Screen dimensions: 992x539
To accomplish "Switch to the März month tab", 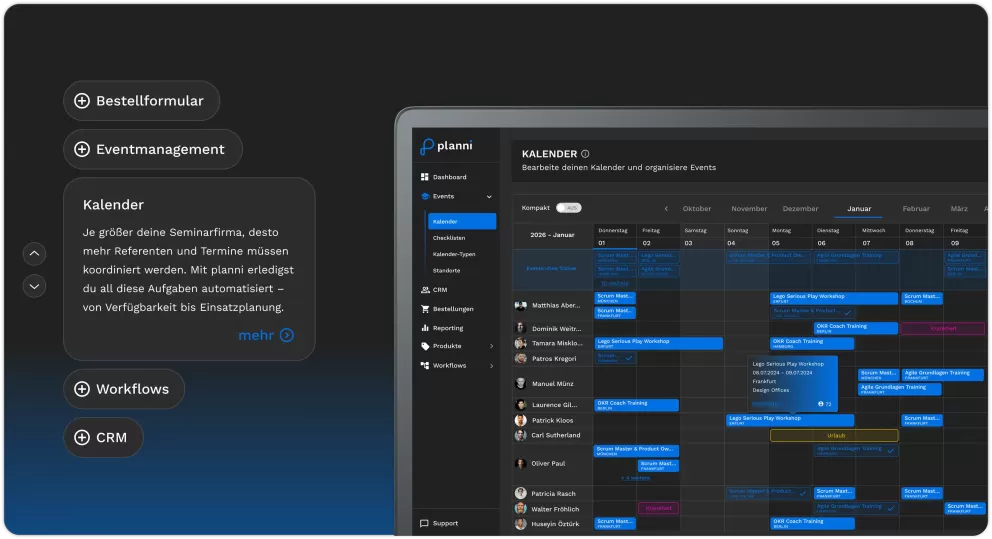I will tap(959, 209).
